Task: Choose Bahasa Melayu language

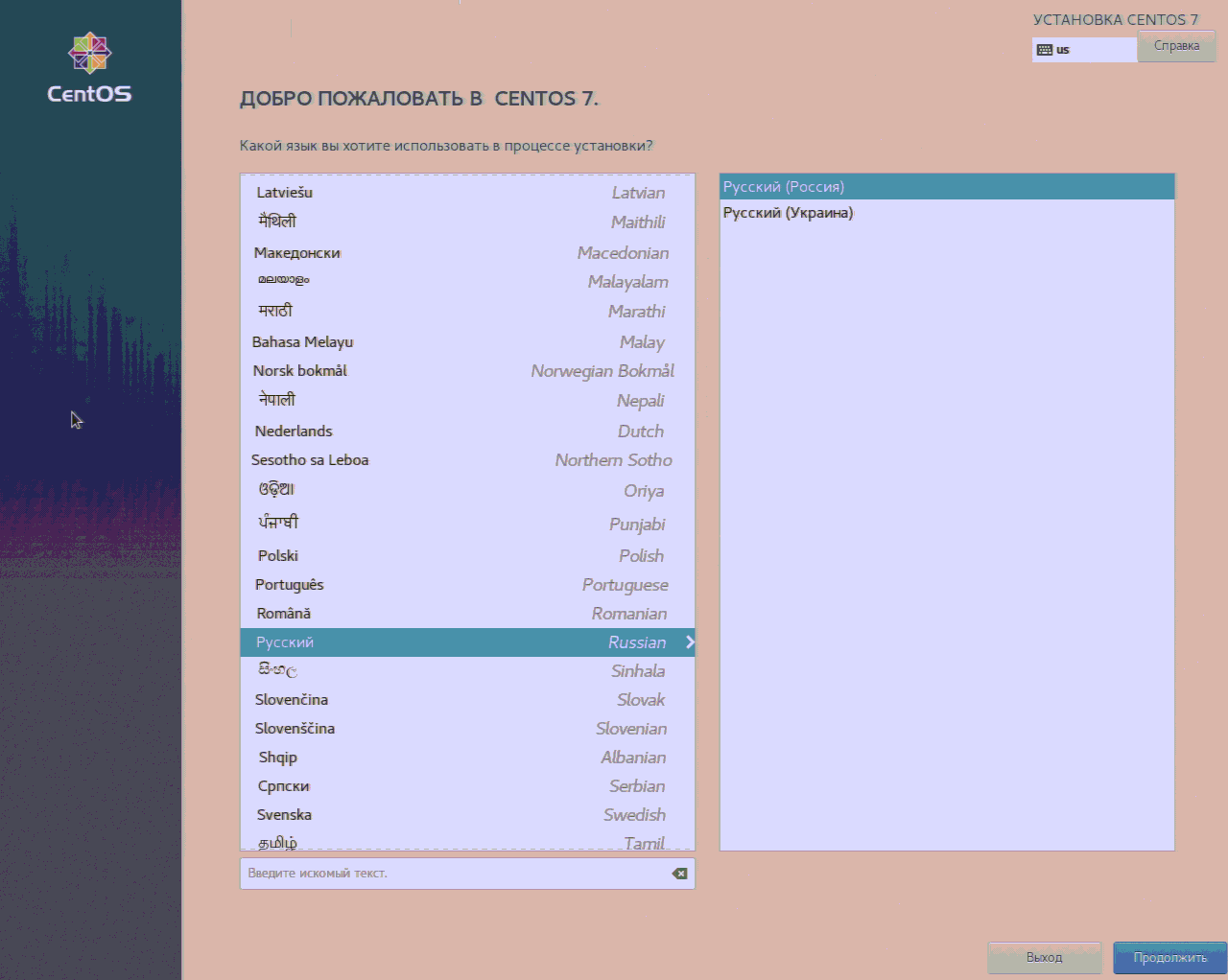Action: (467, 342)
